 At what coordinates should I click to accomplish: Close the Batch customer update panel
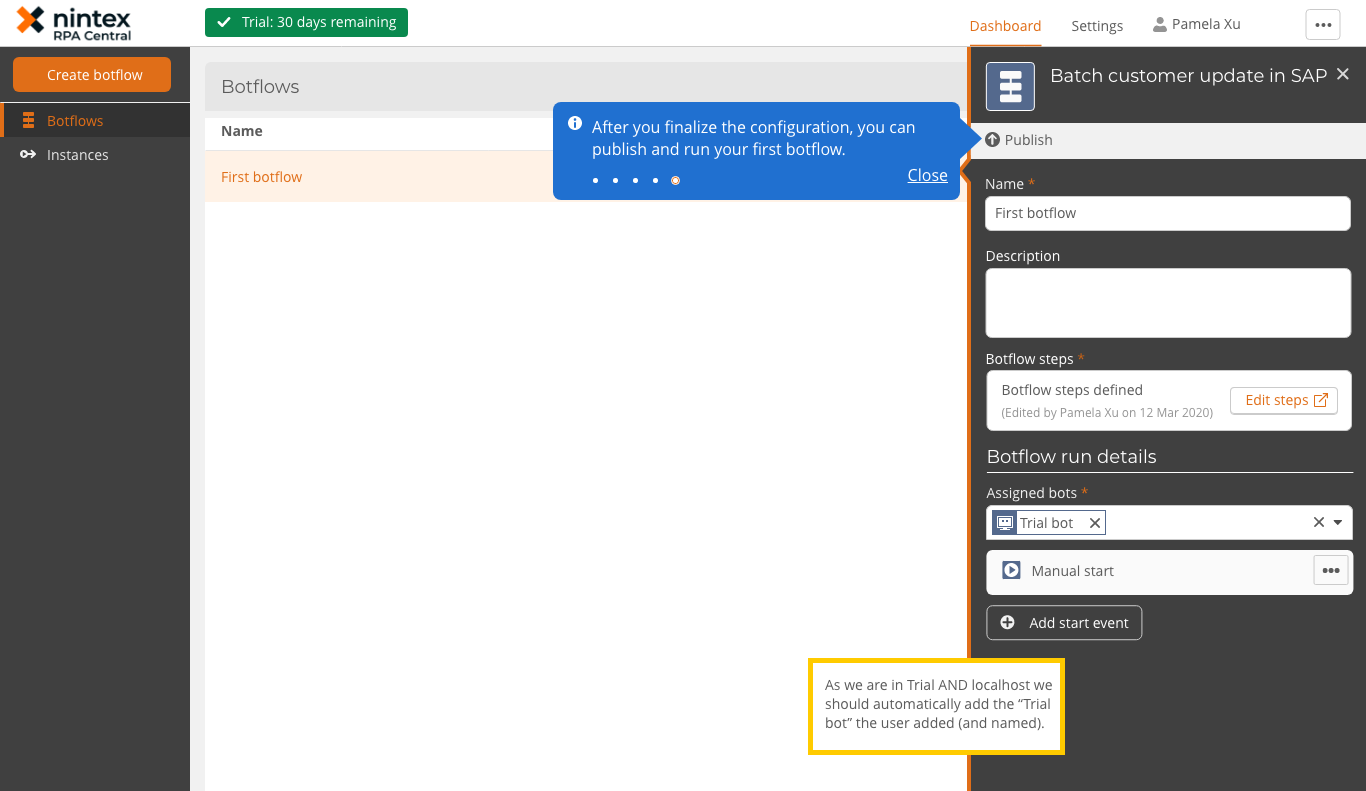(1343, 74)
